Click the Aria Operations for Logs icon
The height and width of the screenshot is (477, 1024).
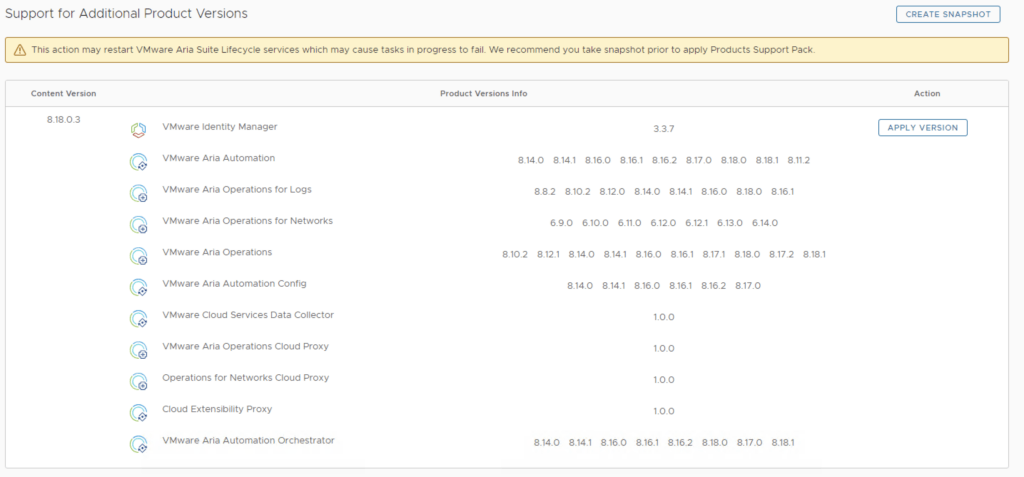pos(139,193)
